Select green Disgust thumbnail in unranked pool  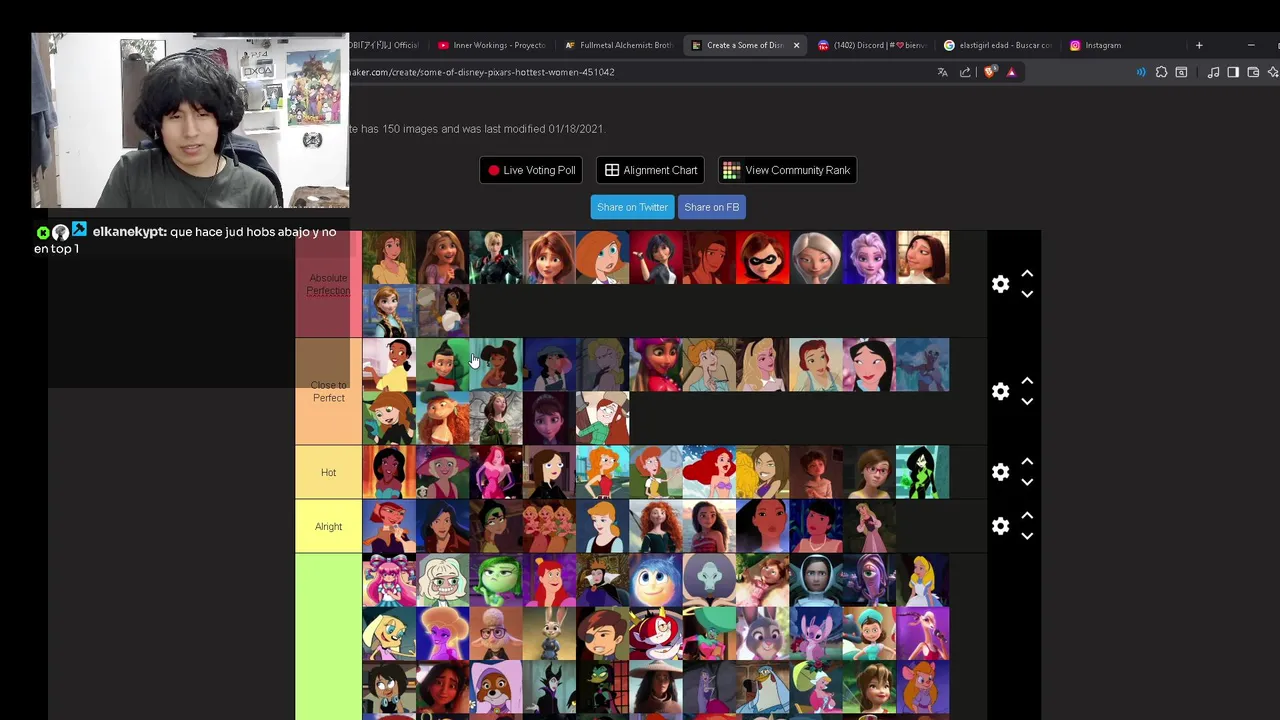click(495, 580)
